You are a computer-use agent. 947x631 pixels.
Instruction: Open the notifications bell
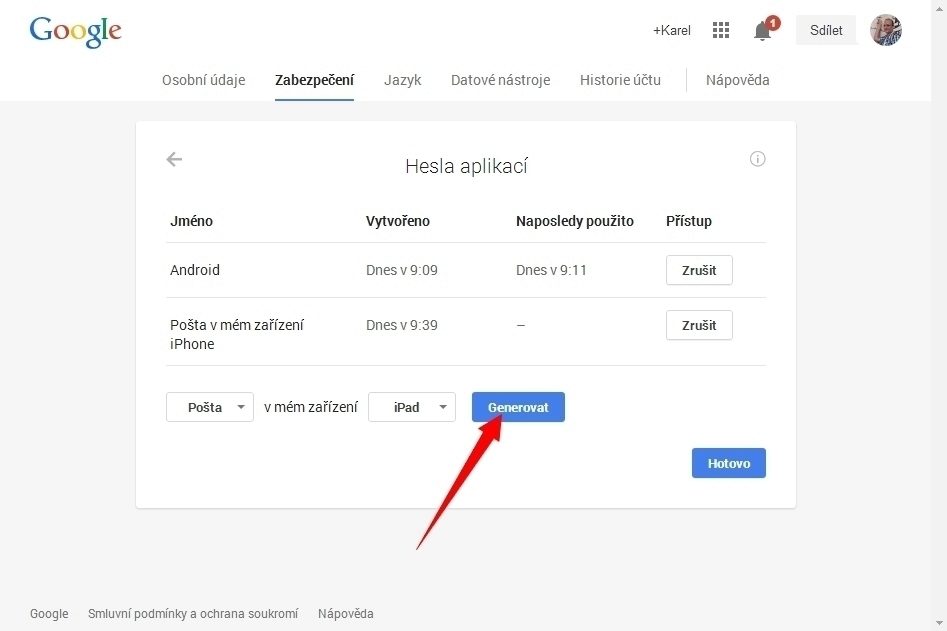click(x=763, y=30)
